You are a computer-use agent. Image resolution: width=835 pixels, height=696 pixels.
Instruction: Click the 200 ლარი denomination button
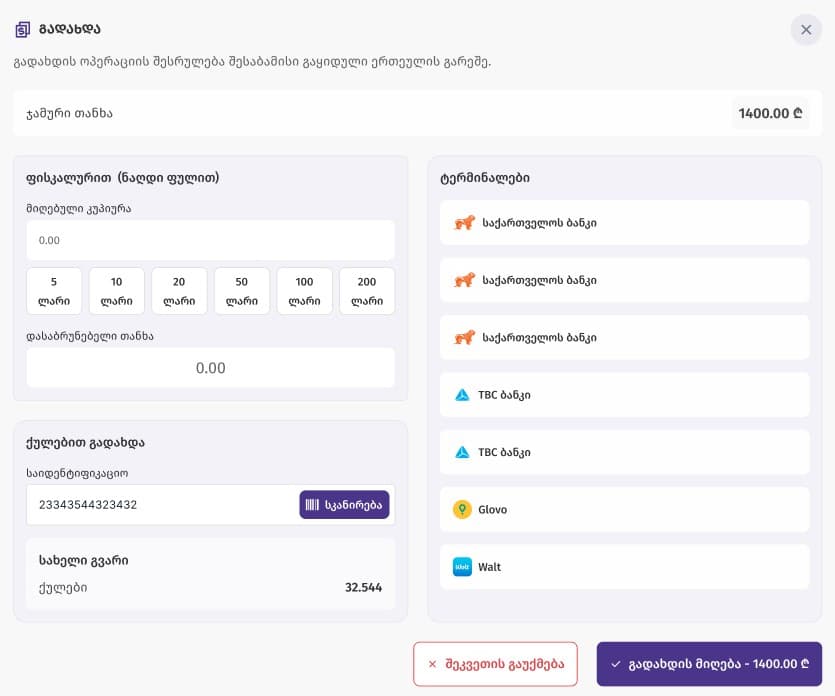(367, 290)
